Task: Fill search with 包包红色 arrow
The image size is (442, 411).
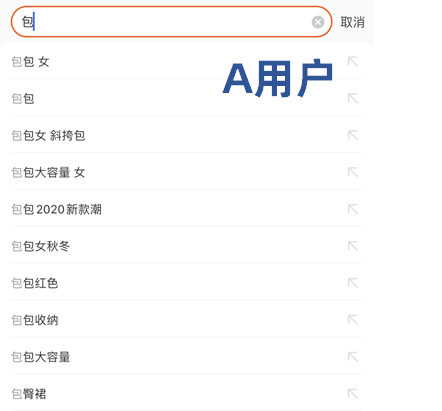Action: point(353,283)
